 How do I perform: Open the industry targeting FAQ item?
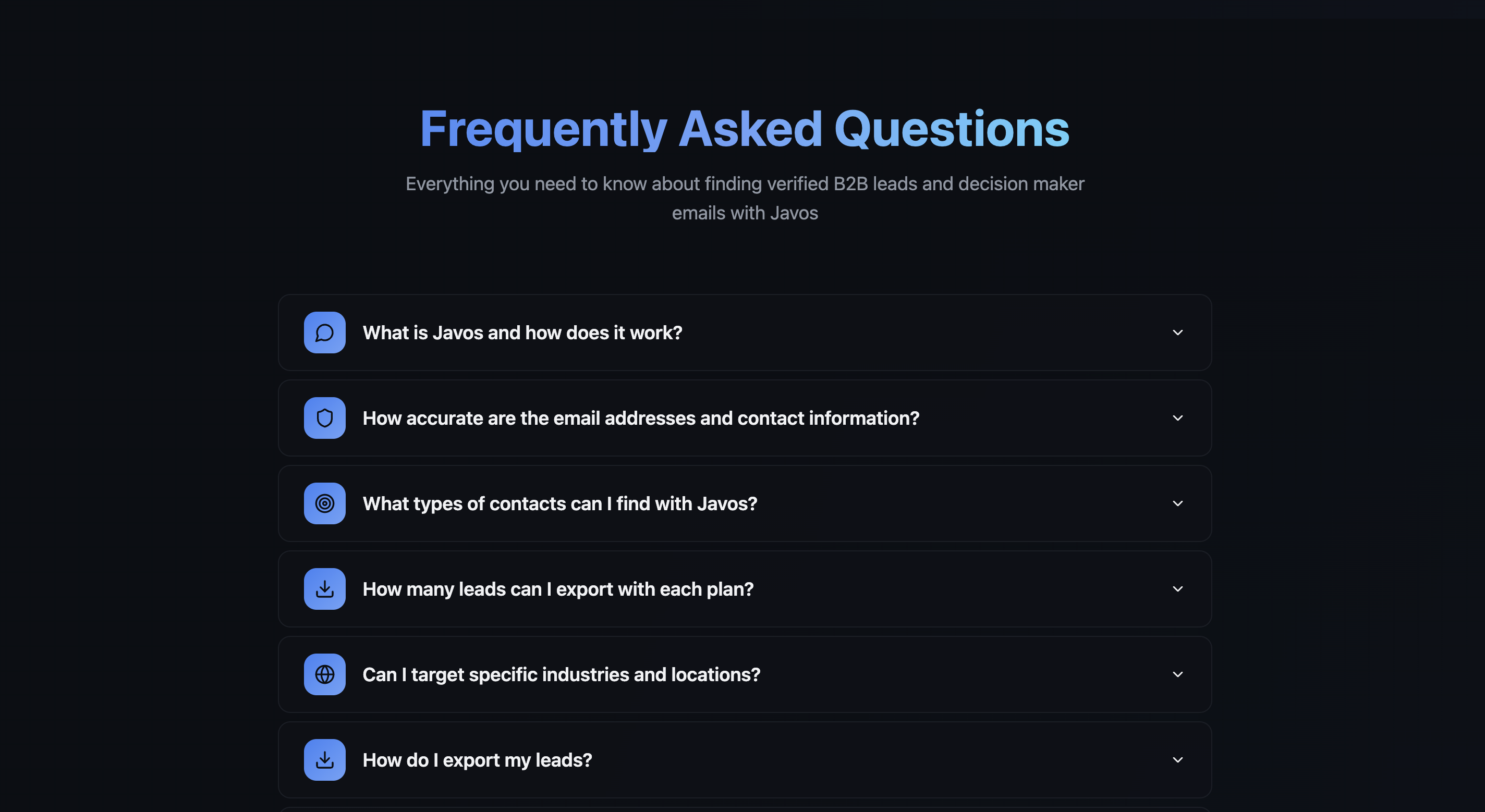745,674
